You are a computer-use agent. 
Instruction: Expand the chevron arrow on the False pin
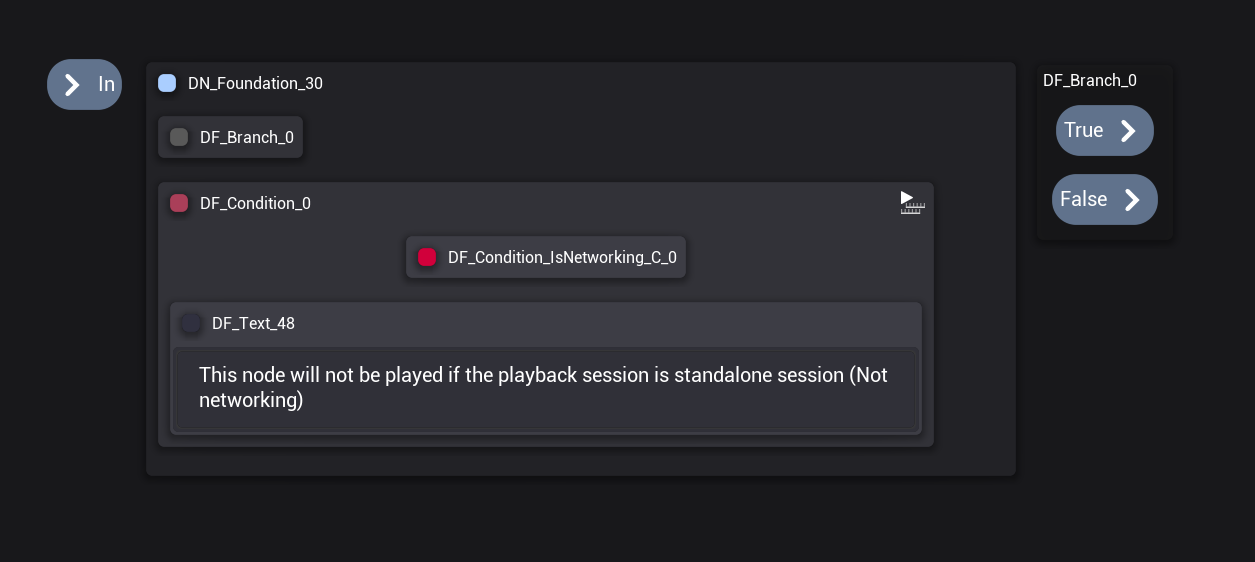(x=1132, y=200)
